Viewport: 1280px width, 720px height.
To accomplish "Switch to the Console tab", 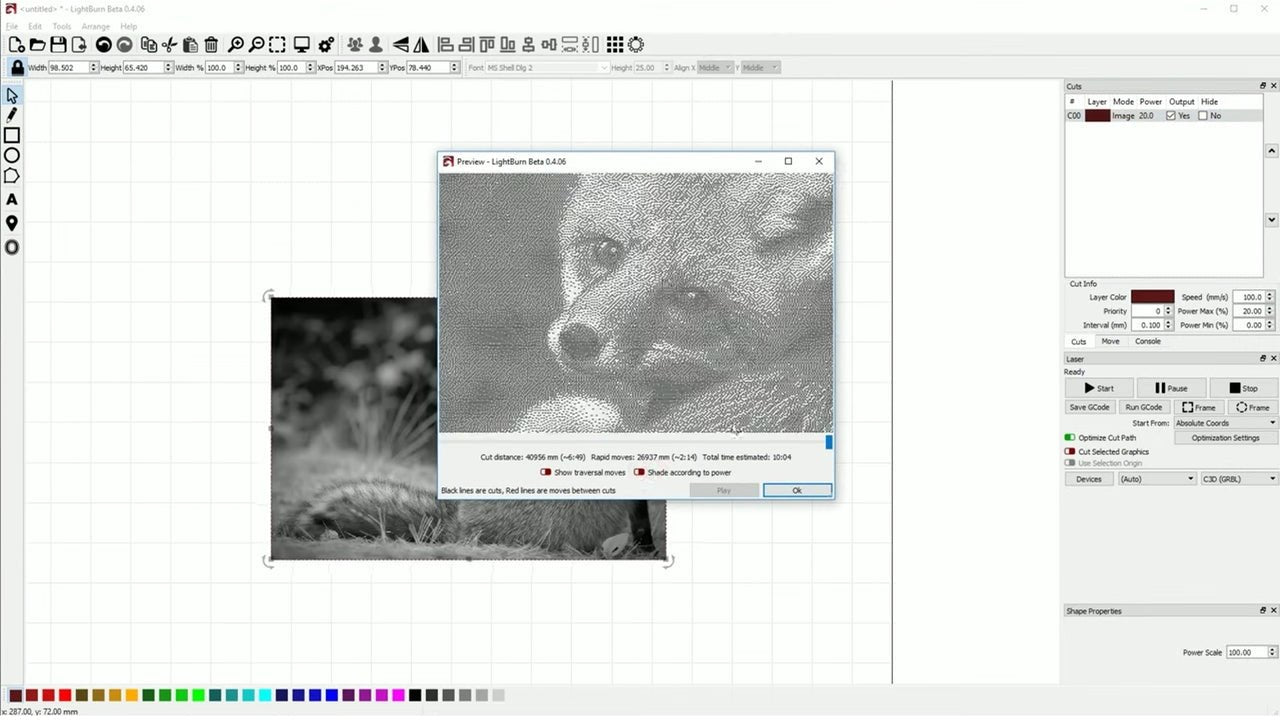I will click(x=1147, y=341).
